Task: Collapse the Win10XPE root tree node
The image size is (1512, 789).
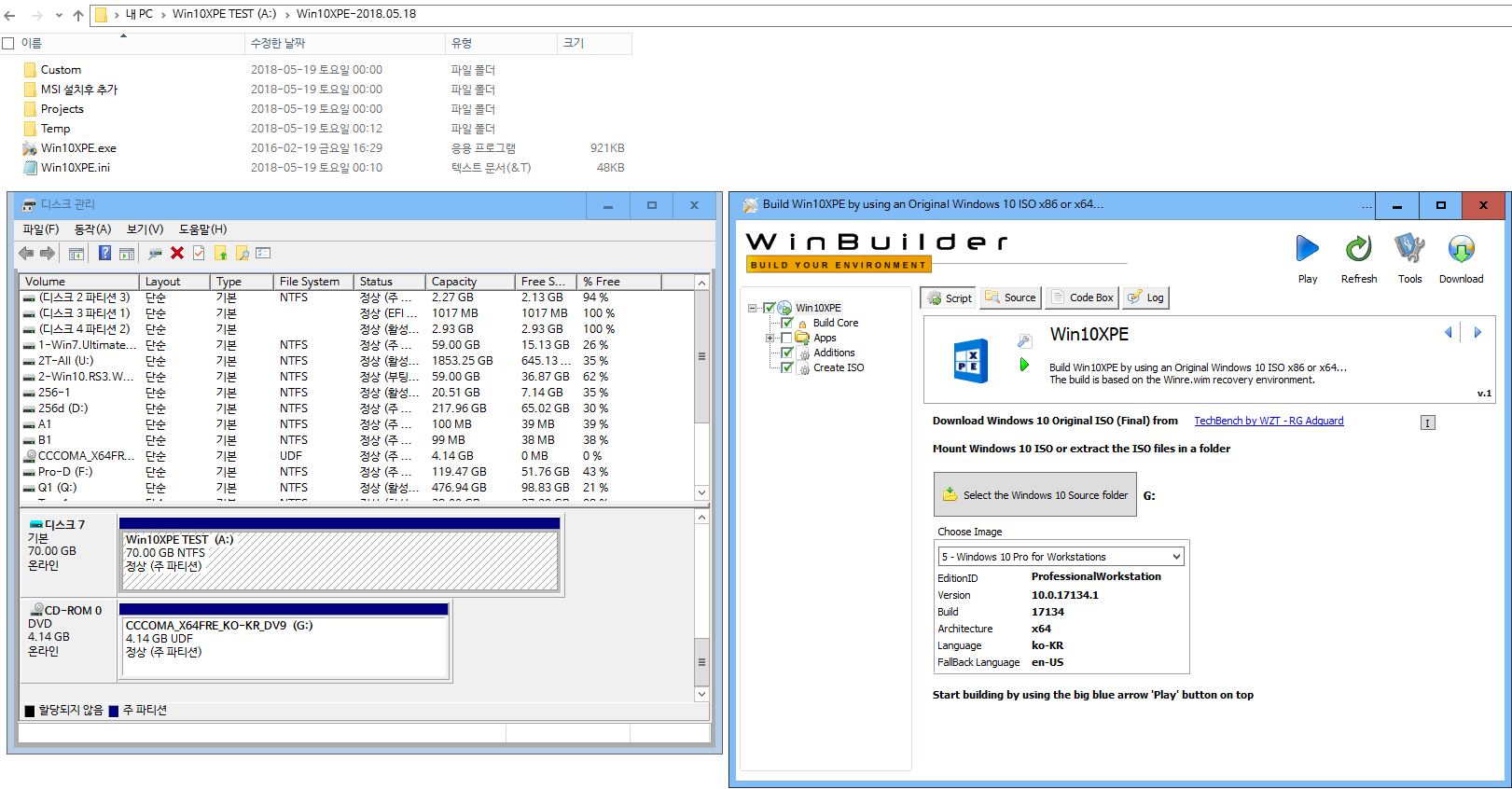Action: tap(752, 308)
